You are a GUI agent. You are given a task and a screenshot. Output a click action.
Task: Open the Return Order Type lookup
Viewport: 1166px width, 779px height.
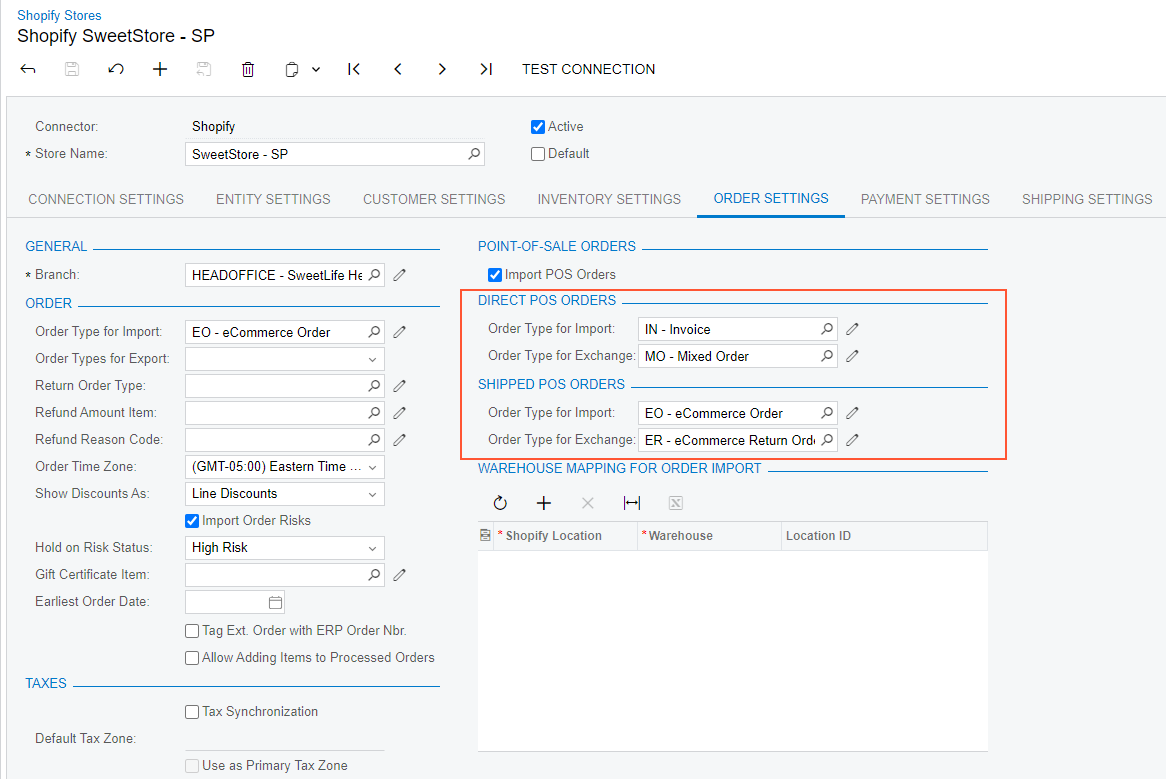point(374,386)
